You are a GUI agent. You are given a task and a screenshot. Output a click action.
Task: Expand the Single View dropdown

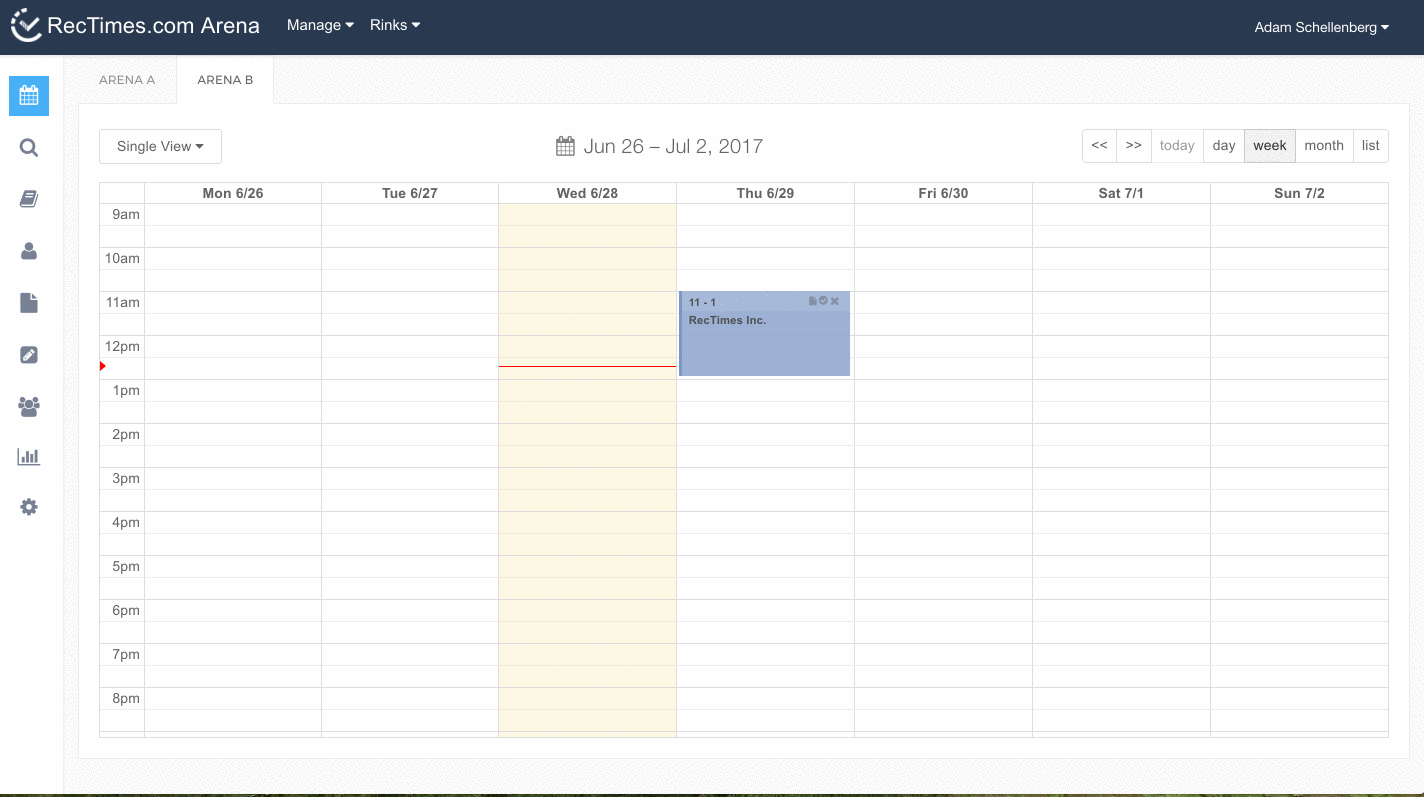(x=160, y=146)
